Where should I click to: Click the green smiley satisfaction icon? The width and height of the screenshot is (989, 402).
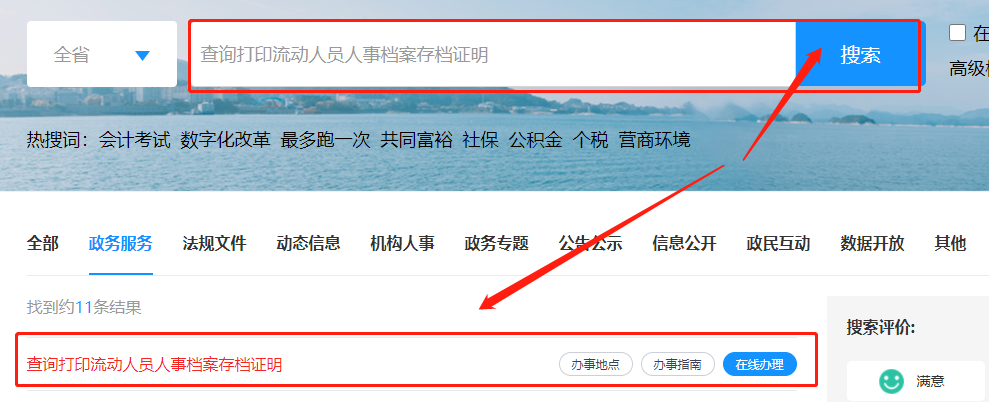[891, 381]
